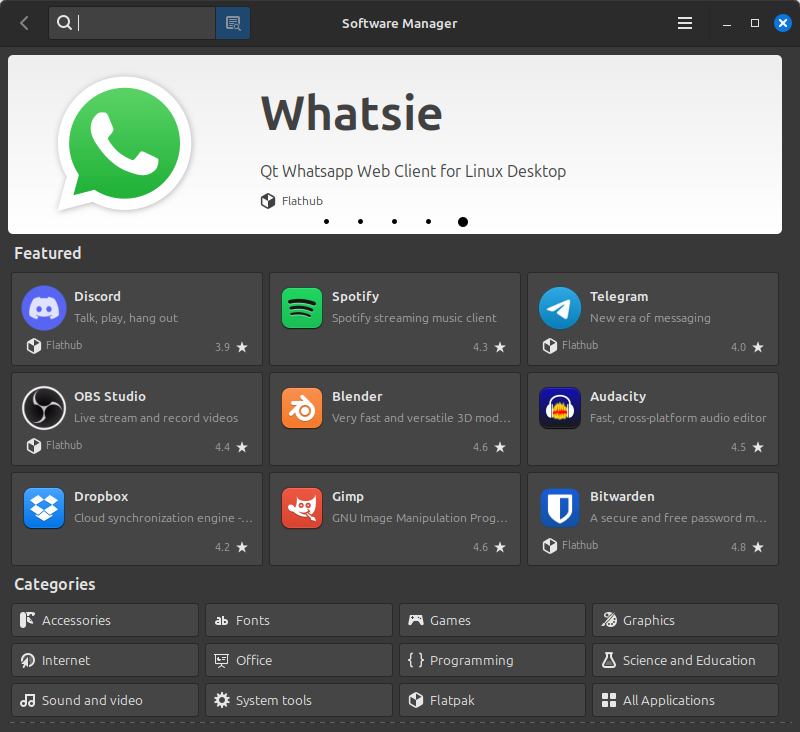Open the Spotify app icon
This screenshot has height=732, width=800.
coord(302,308)
